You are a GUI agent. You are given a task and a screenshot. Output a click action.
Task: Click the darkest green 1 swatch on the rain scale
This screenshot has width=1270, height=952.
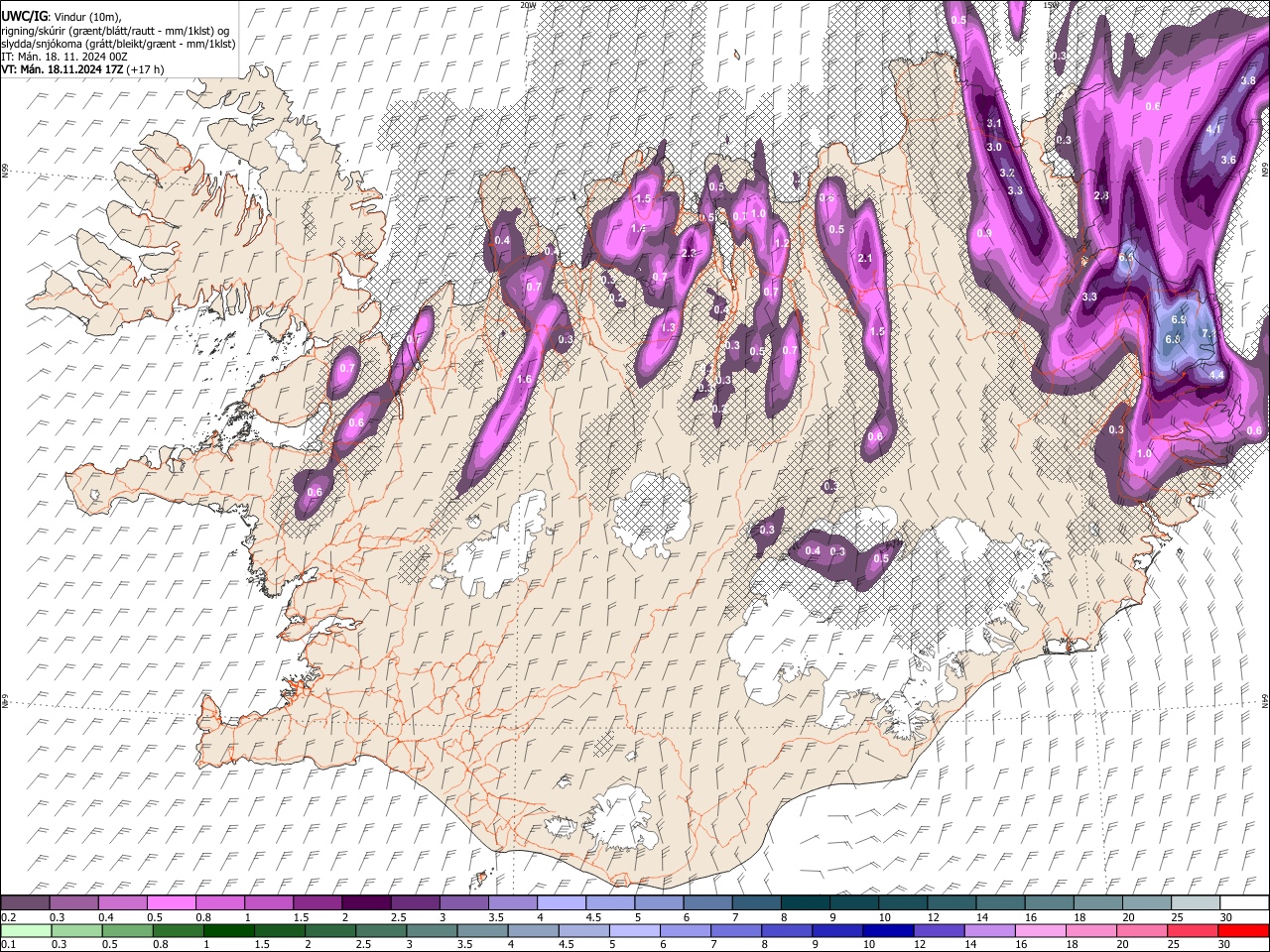pos(228,931)
